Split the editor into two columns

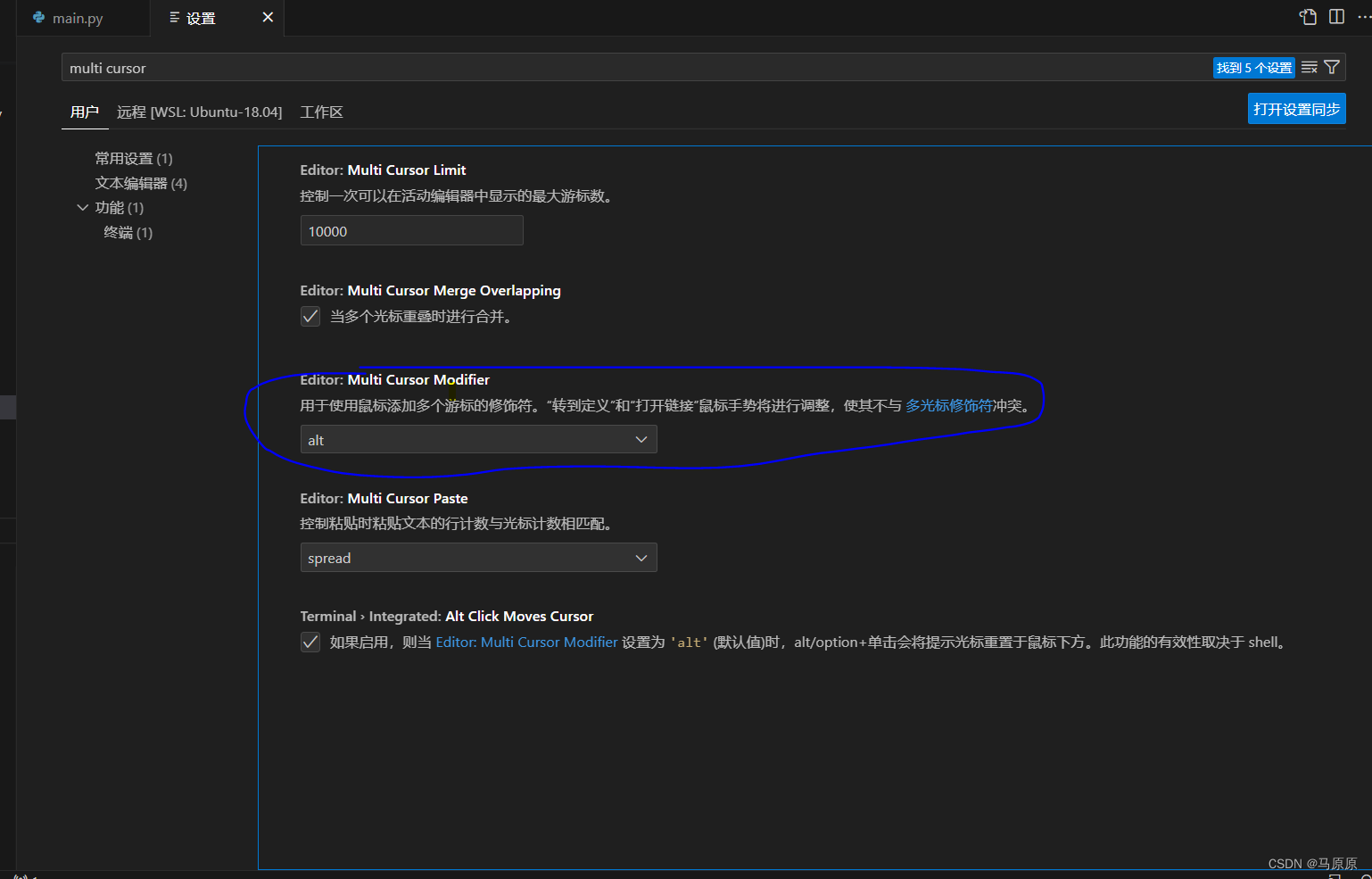[1335, 16]
